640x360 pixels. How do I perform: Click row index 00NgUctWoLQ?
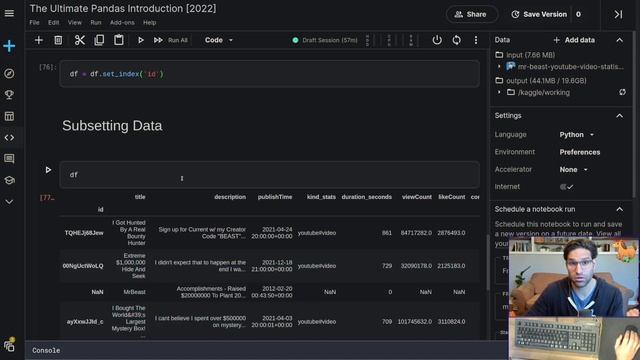(x=83, y=266)
